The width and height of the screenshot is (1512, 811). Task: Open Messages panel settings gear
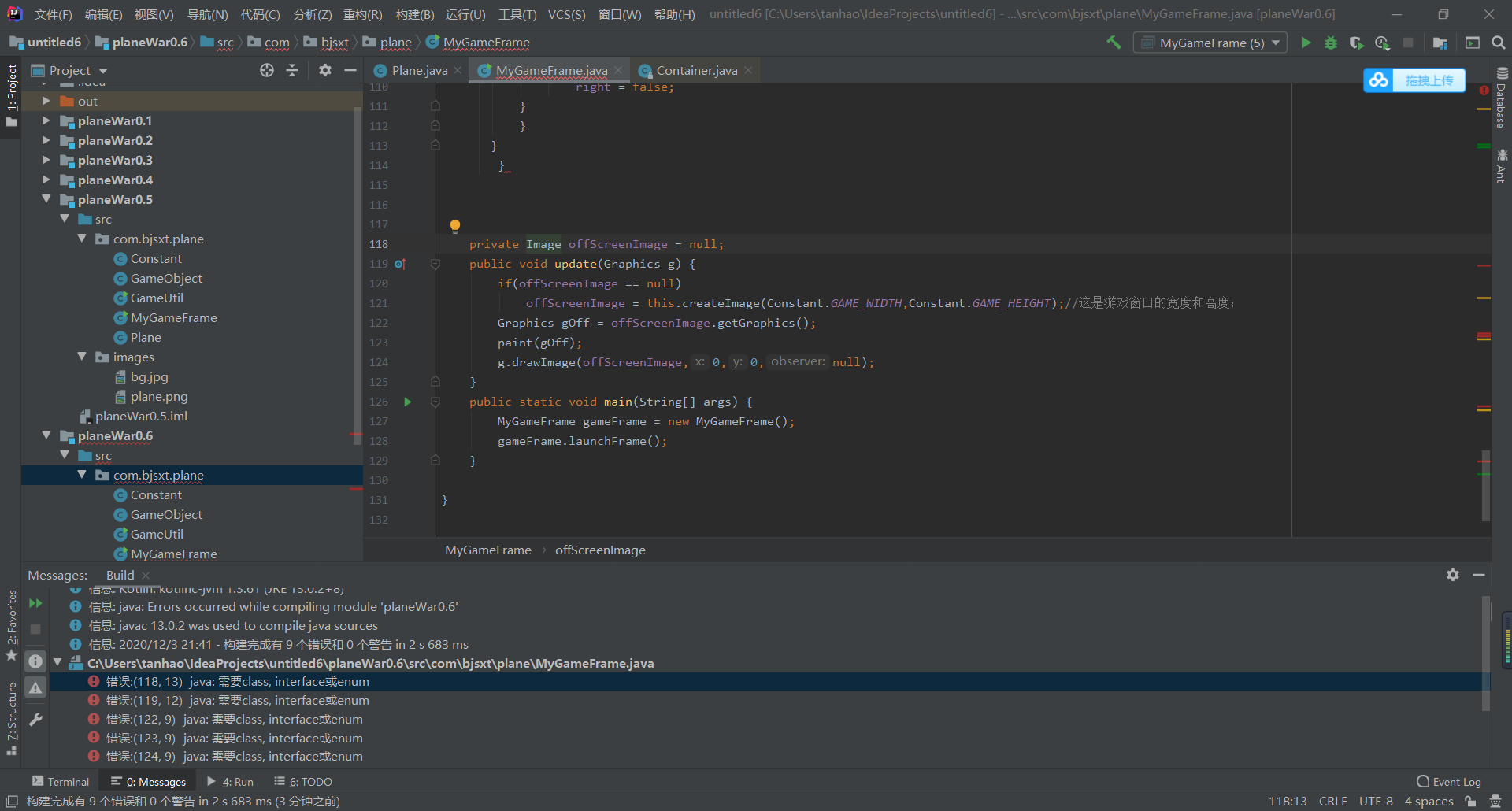tap(1453, 575)
